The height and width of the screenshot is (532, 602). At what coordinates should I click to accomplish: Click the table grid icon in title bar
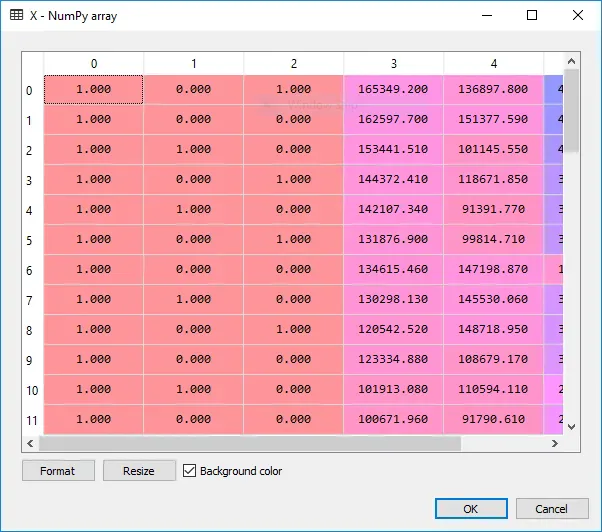pyautogui.click(x=17, y=15)
